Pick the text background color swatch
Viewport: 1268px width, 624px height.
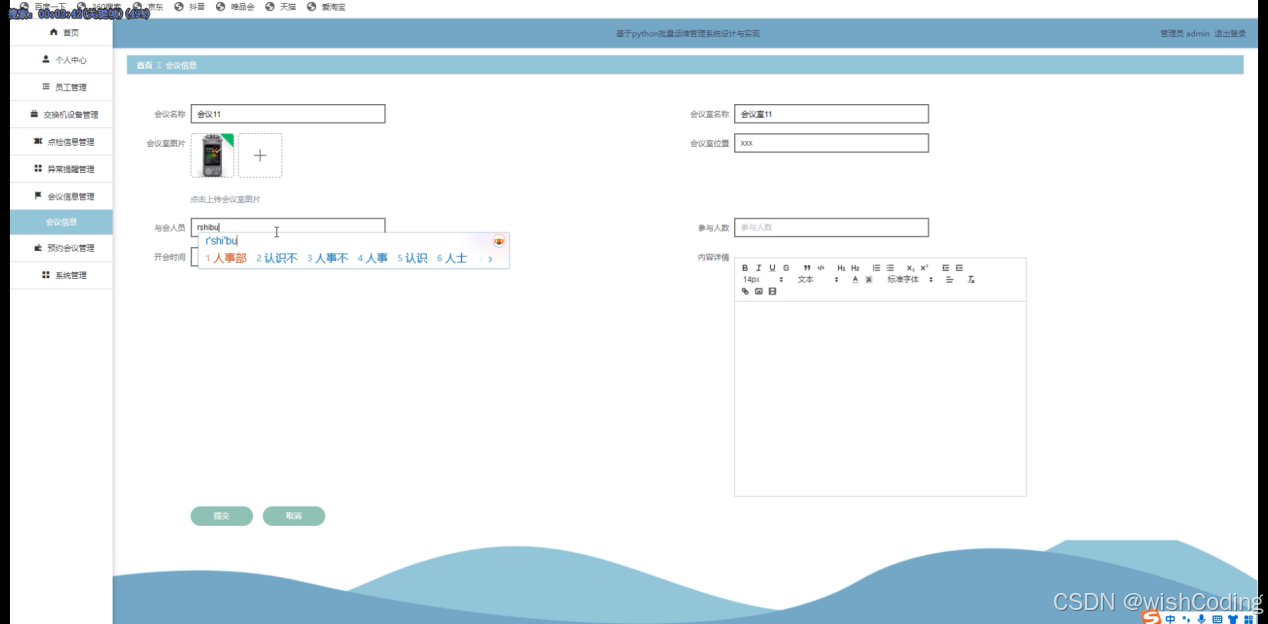click(x=869, y=280)
